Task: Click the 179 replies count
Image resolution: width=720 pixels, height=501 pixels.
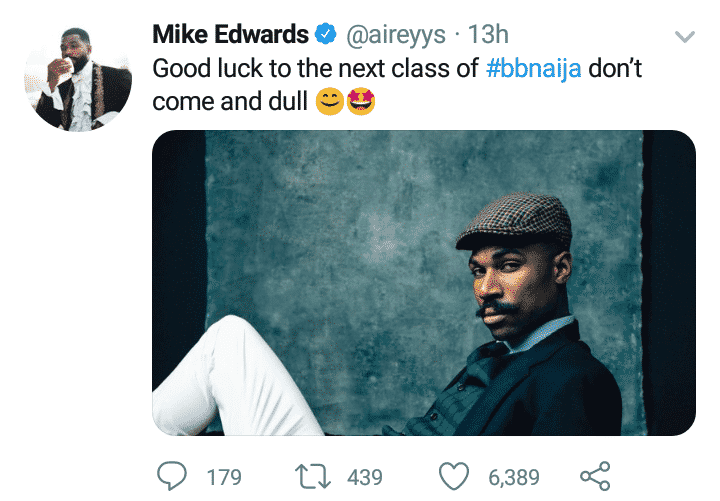Action: pyautogui.click(x=224, y=477)
